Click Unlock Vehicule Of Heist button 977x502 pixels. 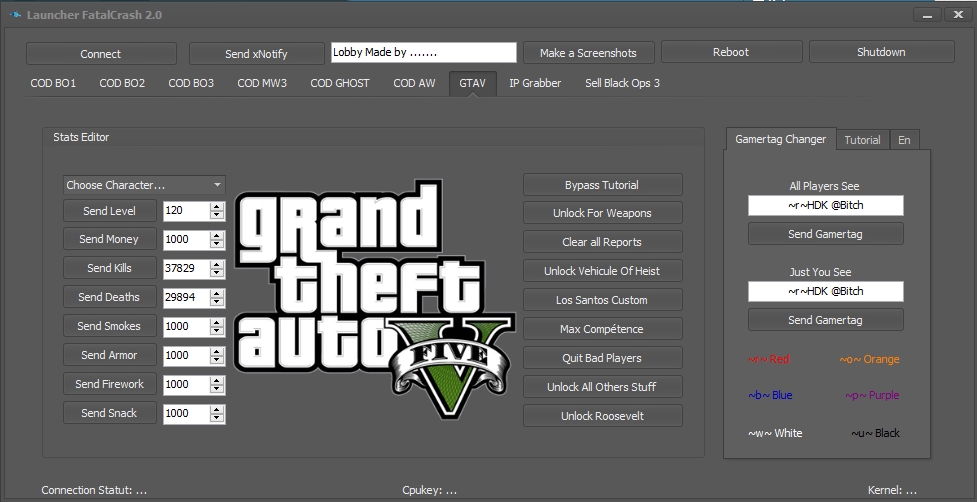pos(603,271)
